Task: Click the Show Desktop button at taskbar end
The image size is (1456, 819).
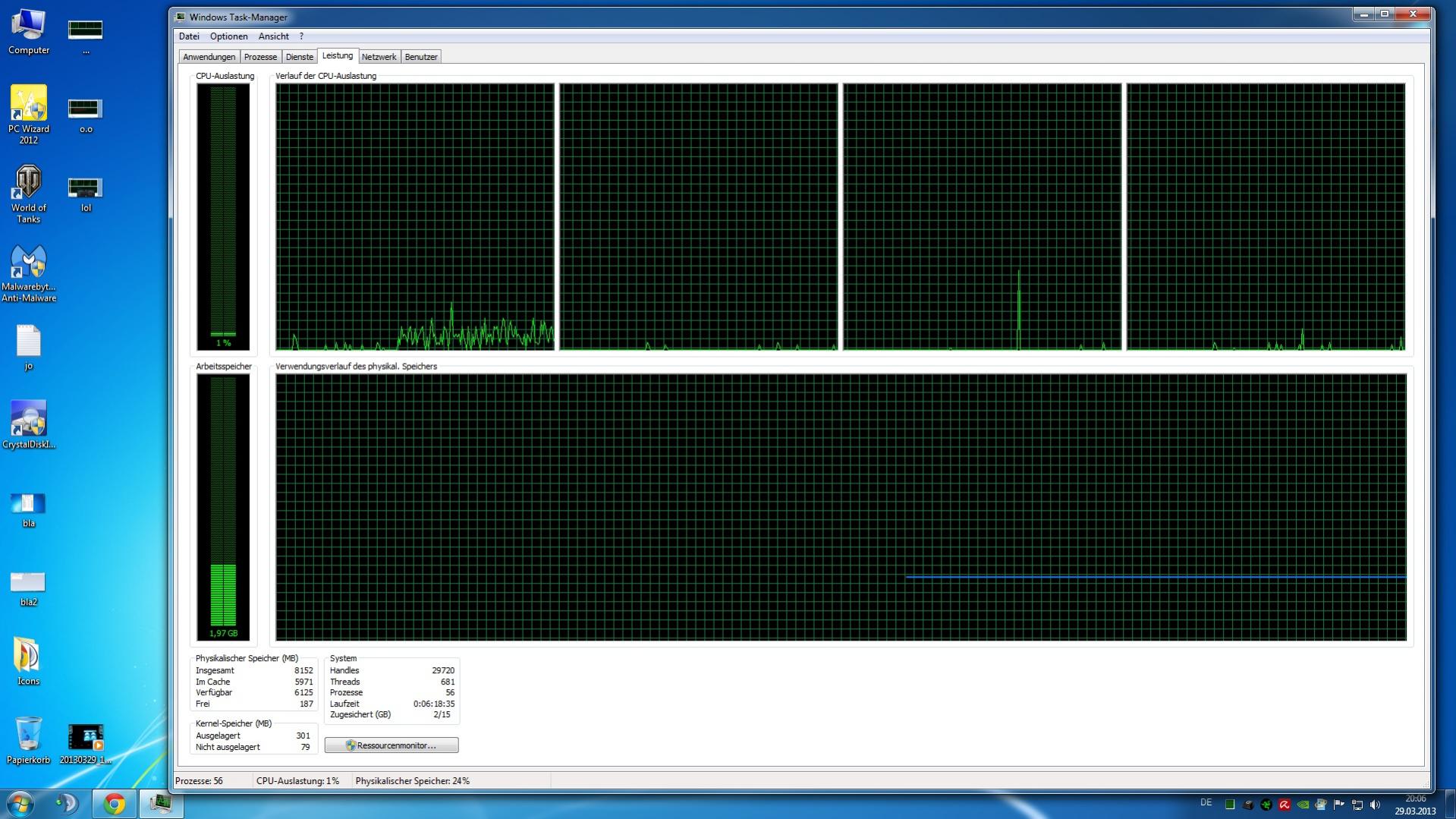Action: pyautogui.click(x=1450, y=805)
